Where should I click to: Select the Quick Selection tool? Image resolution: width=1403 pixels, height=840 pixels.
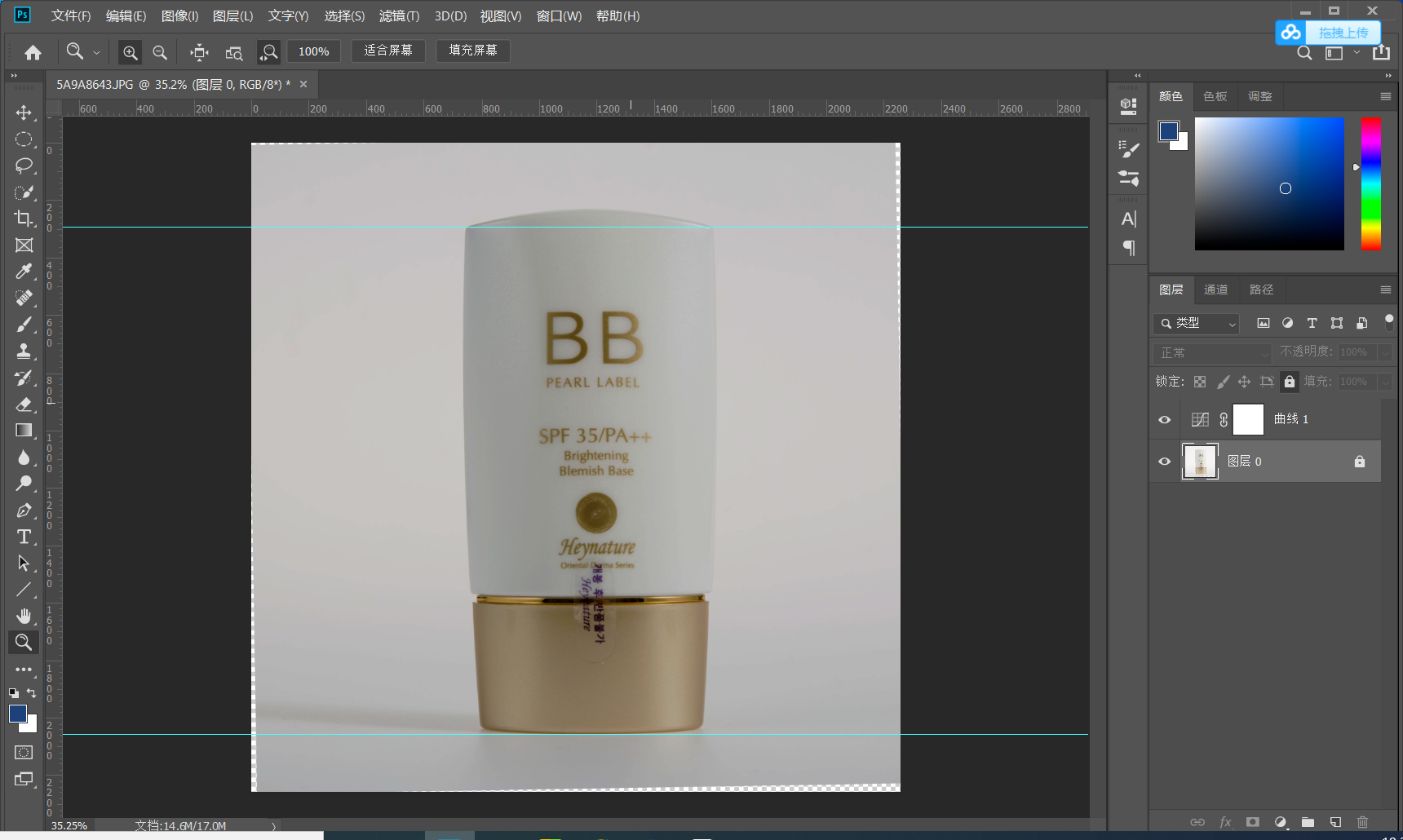click(x=24, y=192)
